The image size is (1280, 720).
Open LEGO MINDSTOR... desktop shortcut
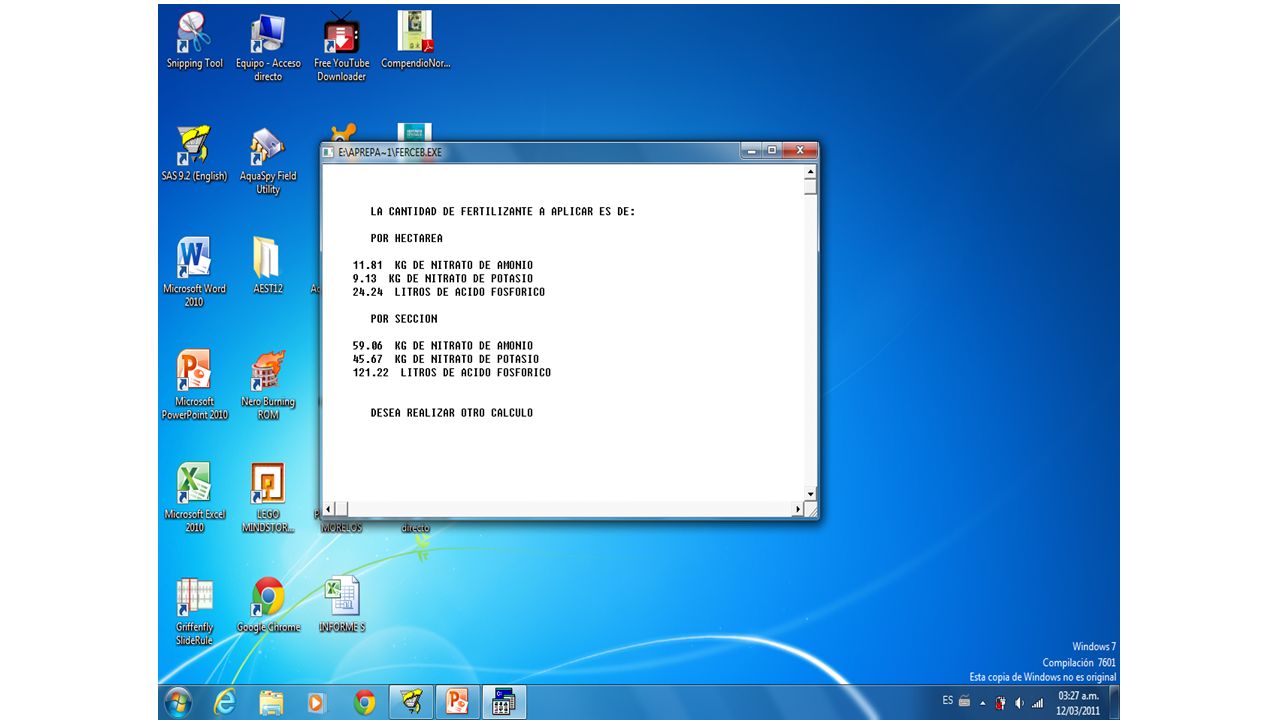tap(268, 498)
